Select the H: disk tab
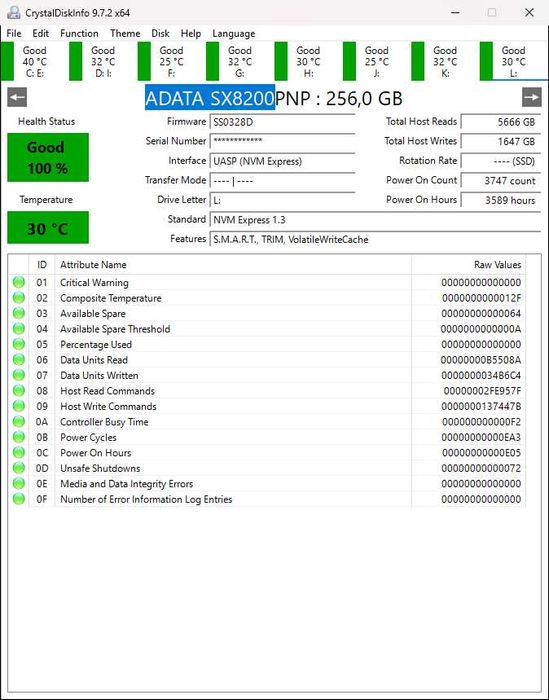This screenshot has width=549, height=700. pyautogui.click(x=308, y=61)
